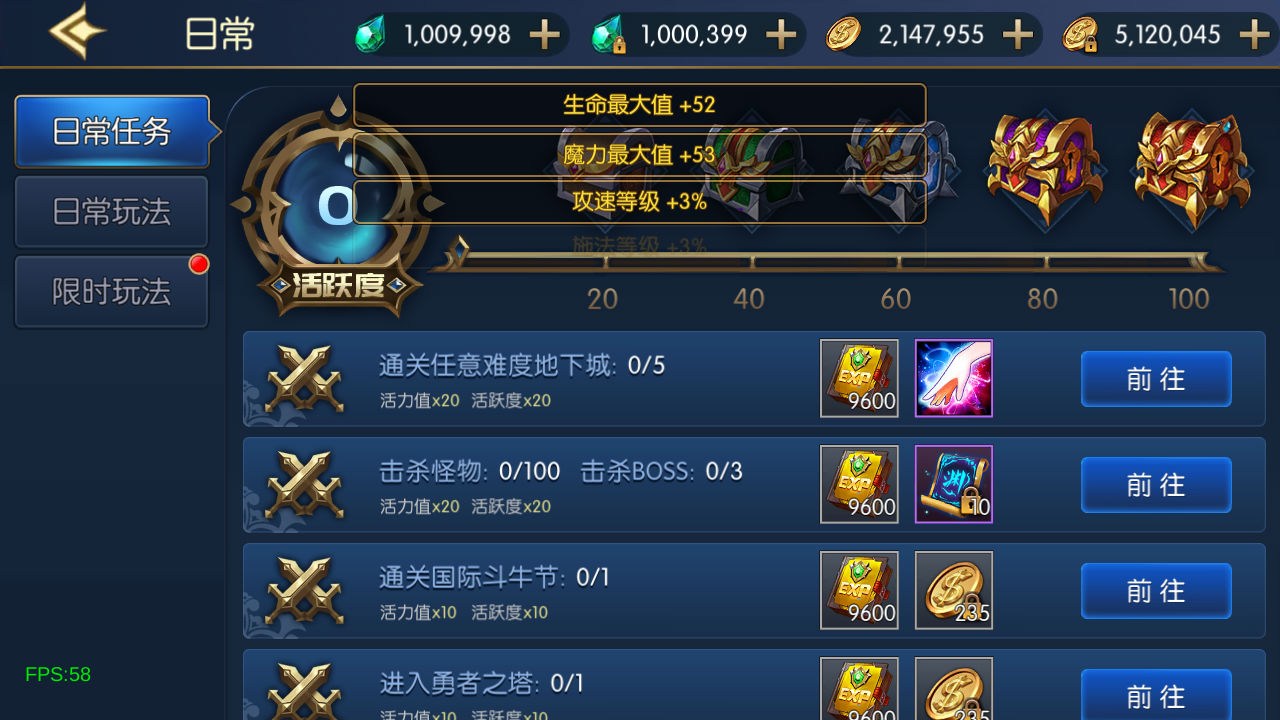Open the purple treasure chest at 80
1280x720 pixels.
(x=1045, y=169)
